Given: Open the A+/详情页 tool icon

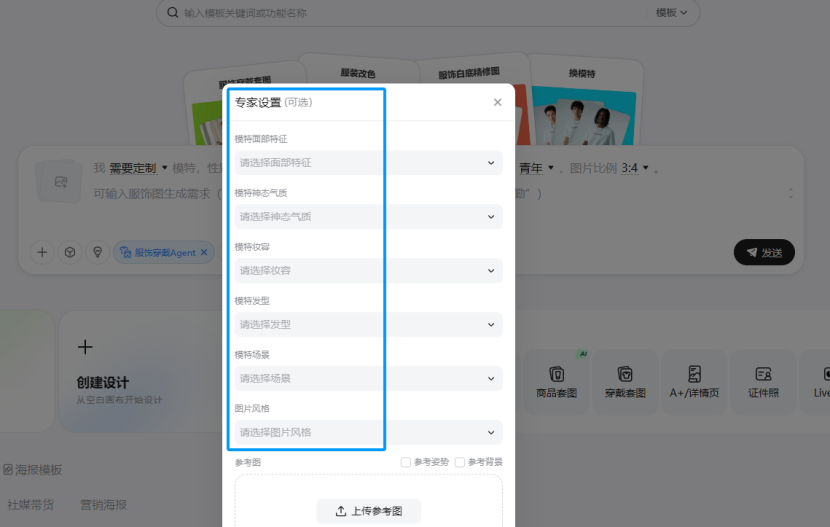Looking at the screenshot, I should (x=694, y=381).
